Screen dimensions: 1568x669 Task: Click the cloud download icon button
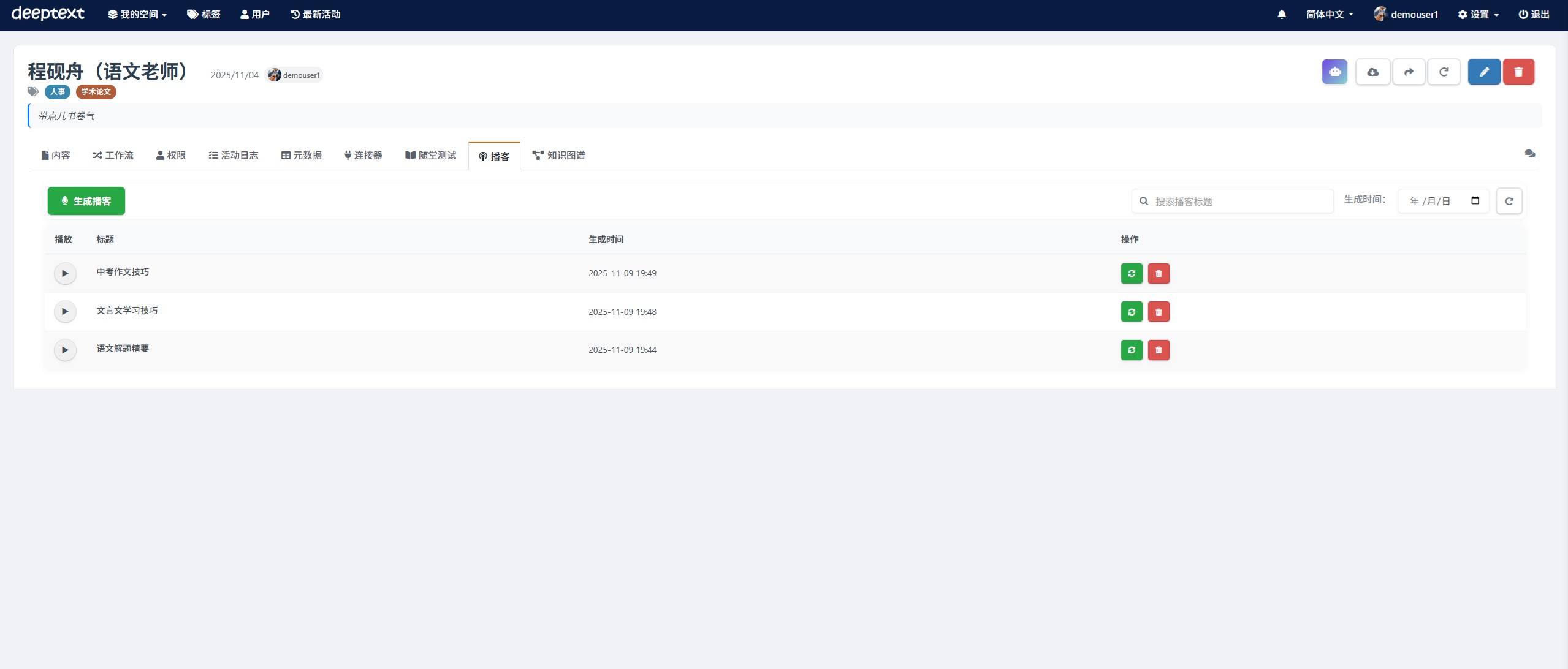(1372, 72)
